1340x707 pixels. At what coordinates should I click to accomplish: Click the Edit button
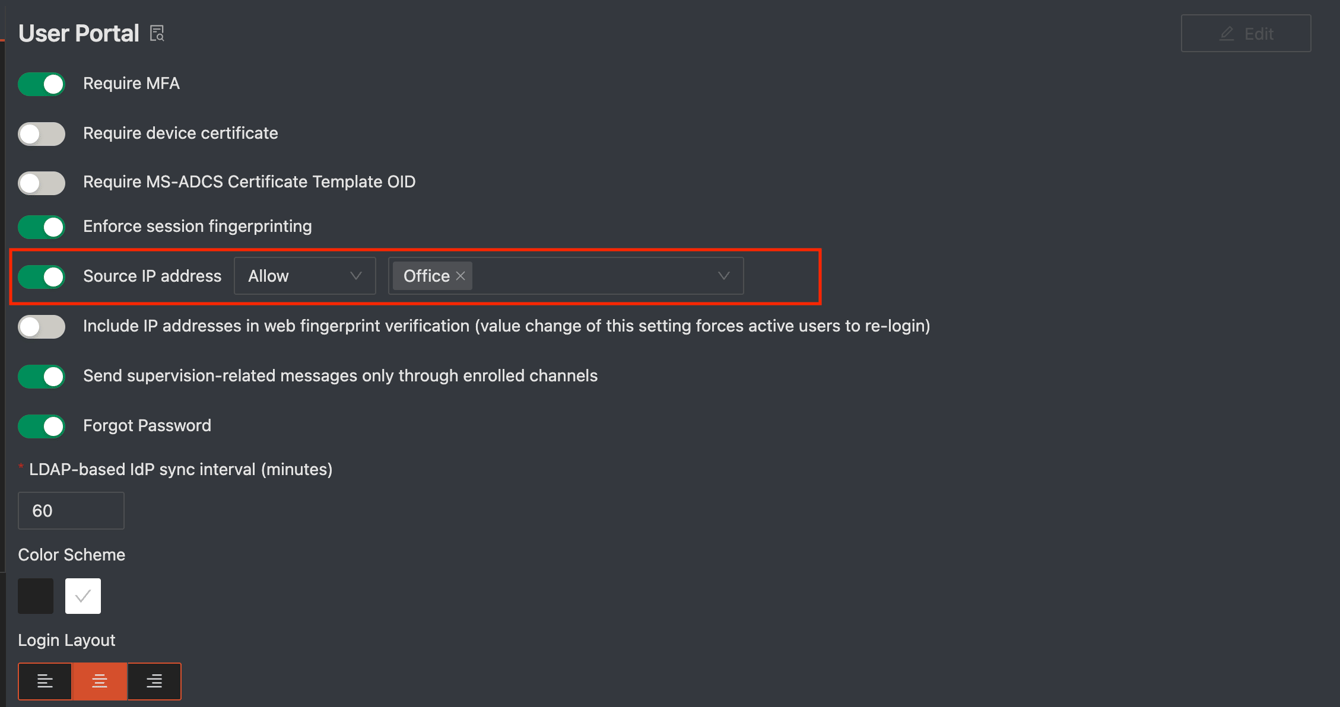point(1245,34)
